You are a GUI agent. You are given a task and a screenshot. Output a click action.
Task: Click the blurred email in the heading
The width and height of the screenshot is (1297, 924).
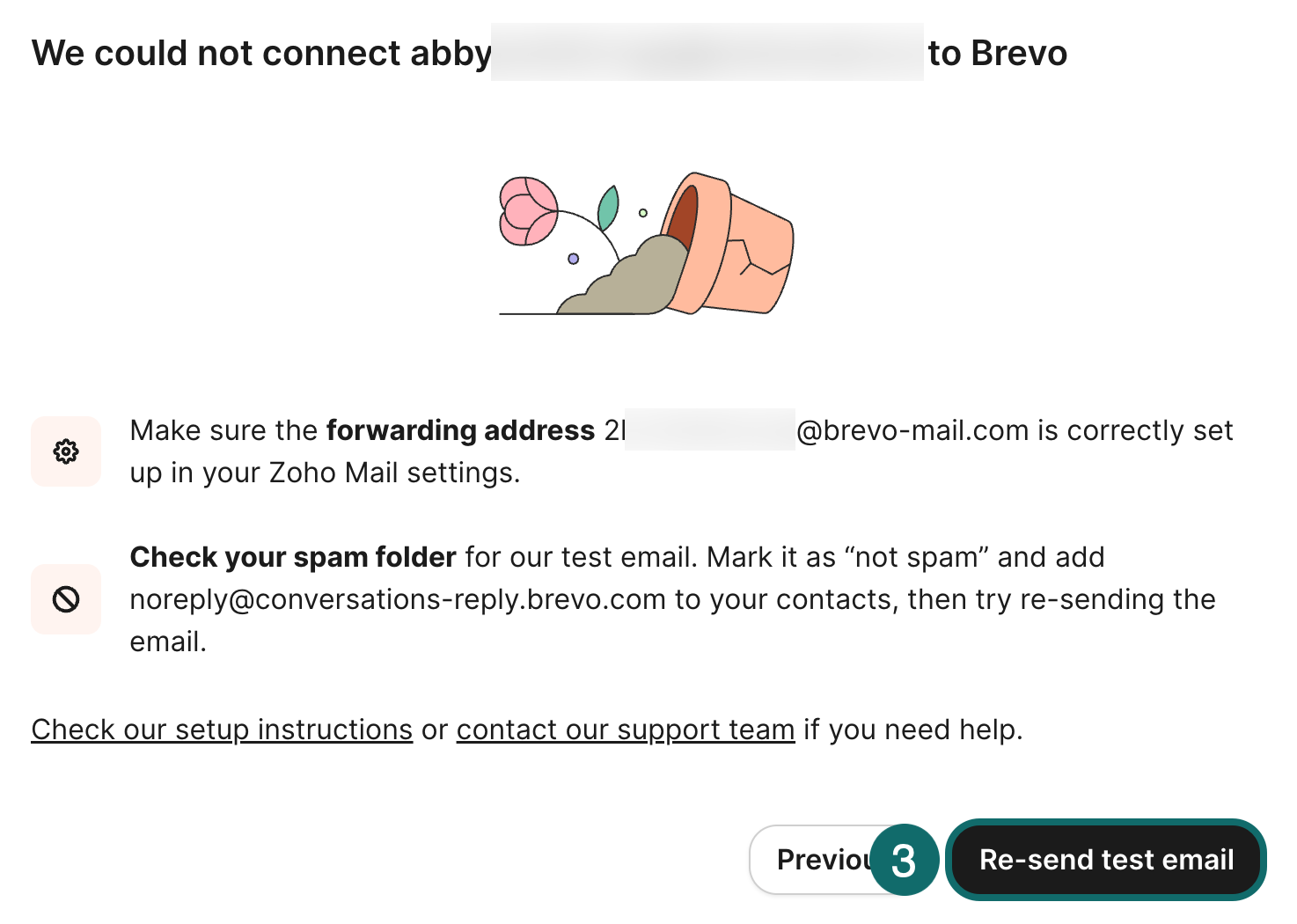pos(707,53)
